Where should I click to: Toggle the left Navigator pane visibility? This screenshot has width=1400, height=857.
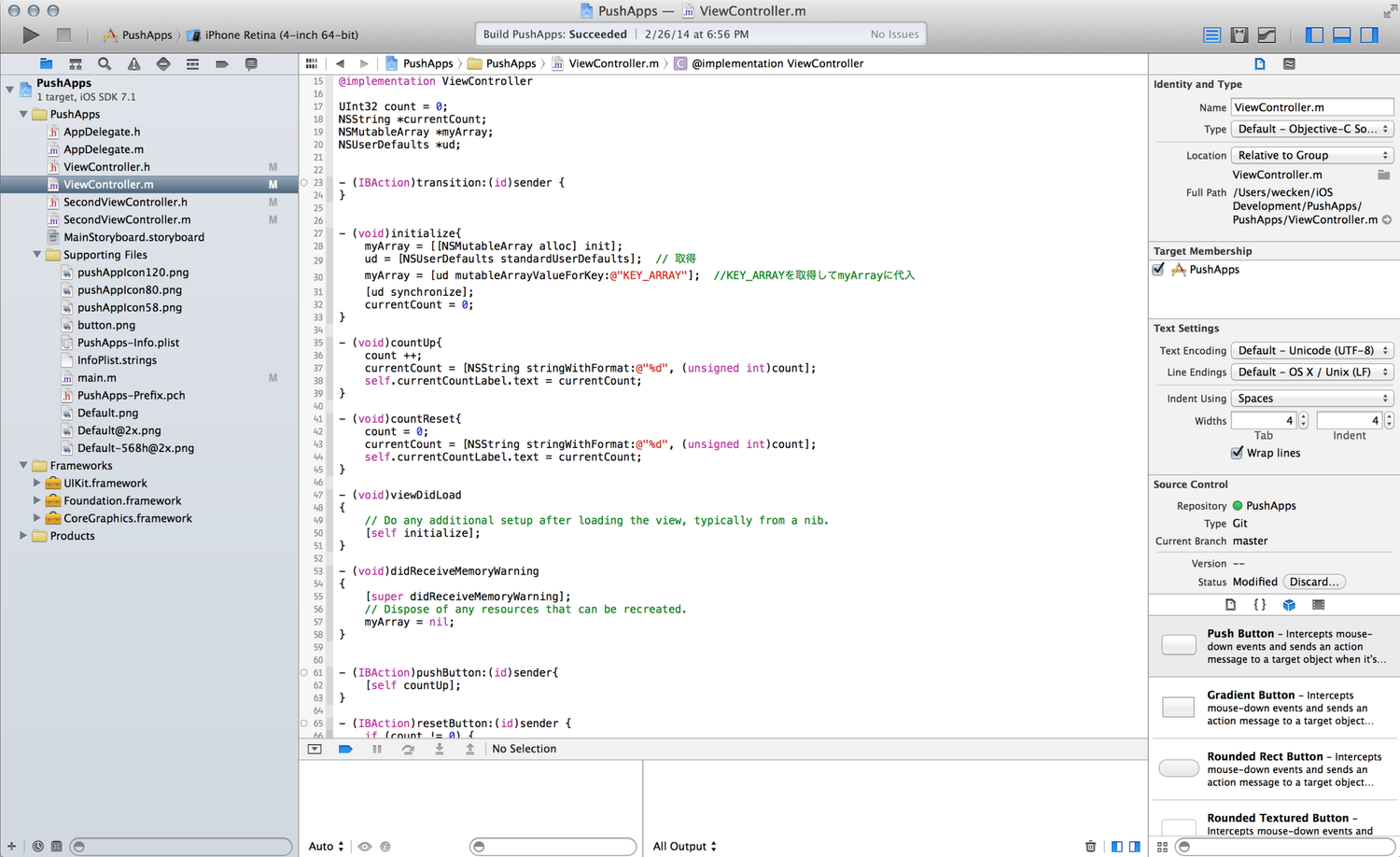click(1314, 35)
